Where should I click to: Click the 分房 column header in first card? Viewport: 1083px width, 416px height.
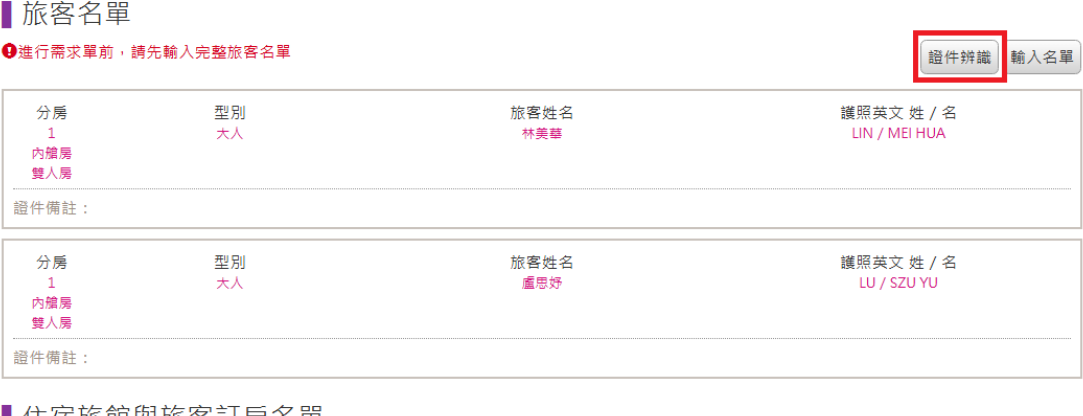52,114
